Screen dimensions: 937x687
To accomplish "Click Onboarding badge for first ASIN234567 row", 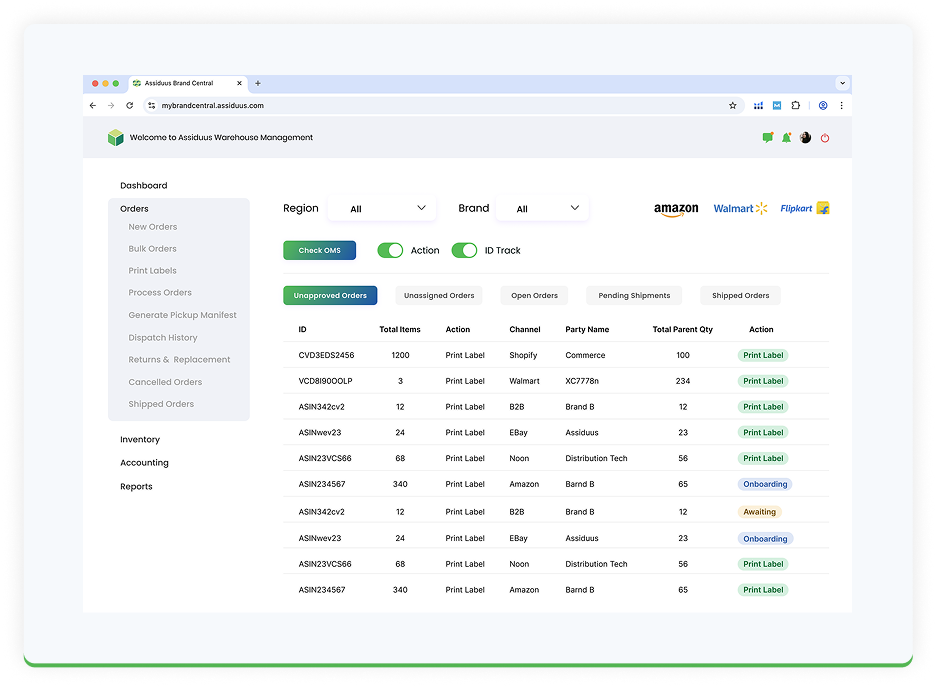I will [765, 484].
